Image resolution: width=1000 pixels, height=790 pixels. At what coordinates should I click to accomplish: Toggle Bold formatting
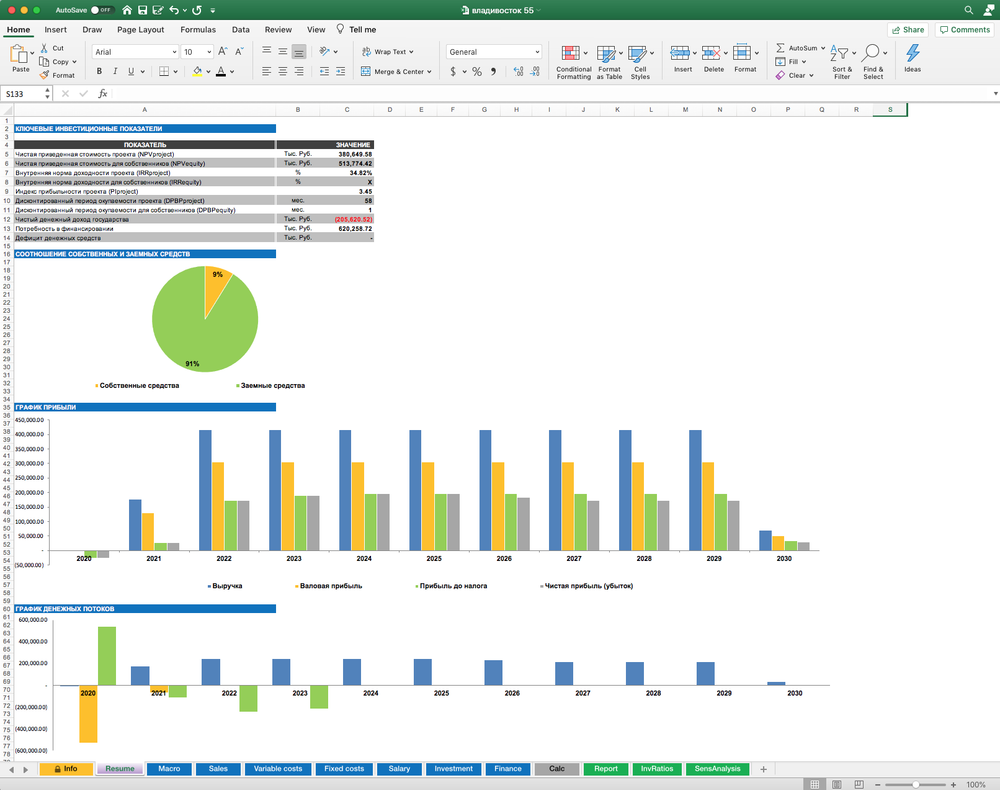pos(99,71)
